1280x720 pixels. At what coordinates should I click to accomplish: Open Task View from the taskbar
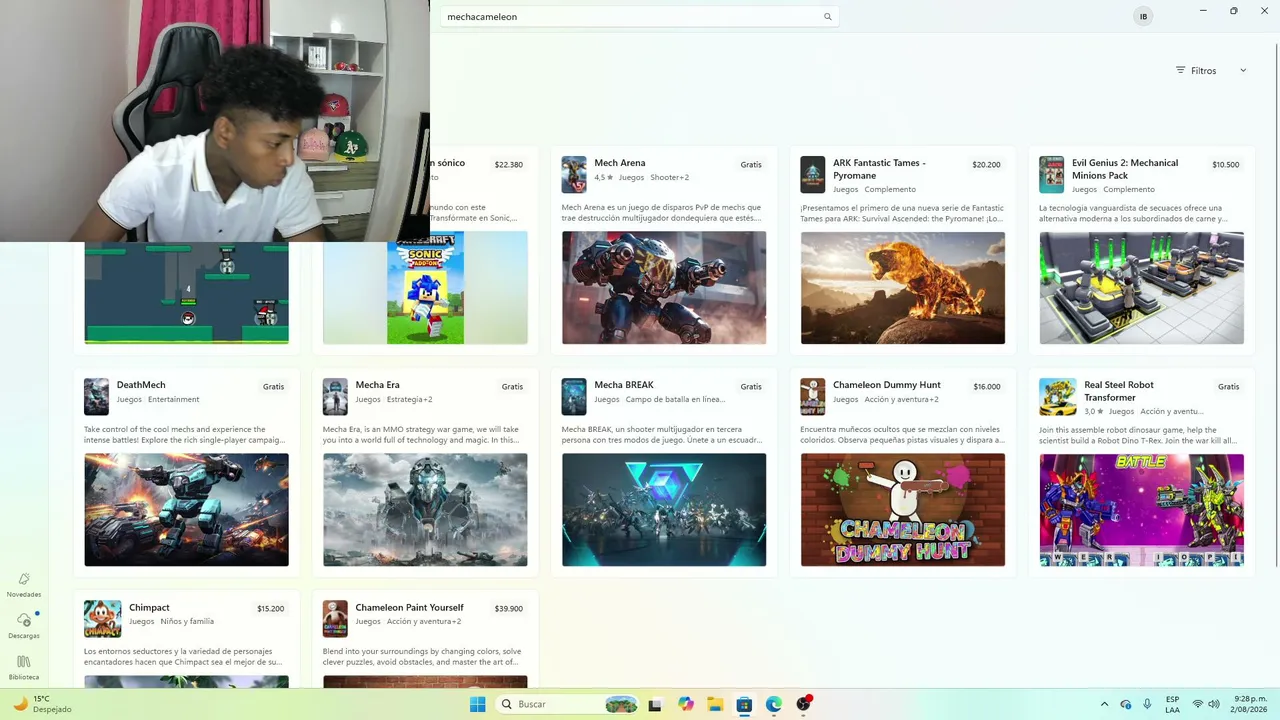tap(655, 704)
